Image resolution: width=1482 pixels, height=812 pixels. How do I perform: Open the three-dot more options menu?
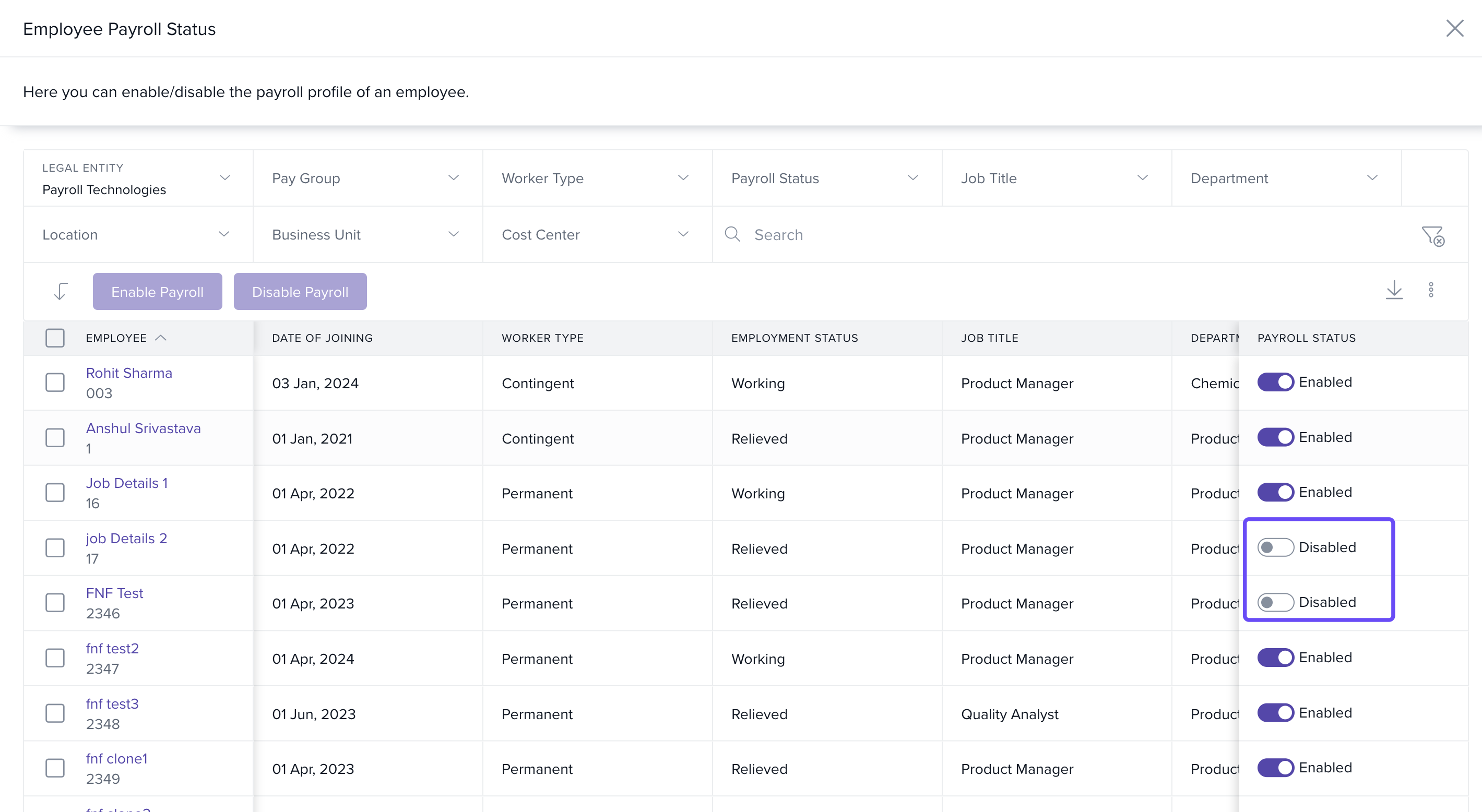point(1431,290)
